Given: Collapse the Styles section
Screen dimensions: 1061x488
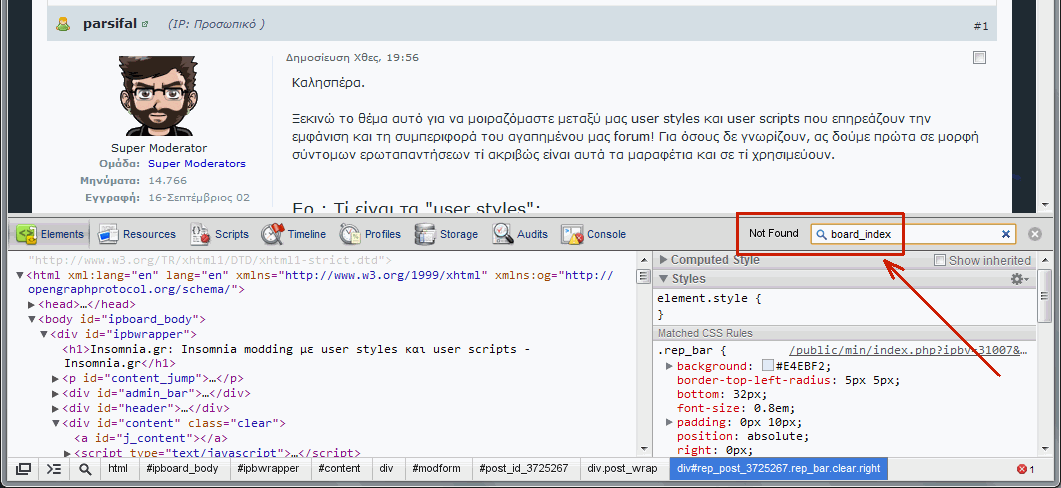Looking at the screenshot, I should (664, 279).
